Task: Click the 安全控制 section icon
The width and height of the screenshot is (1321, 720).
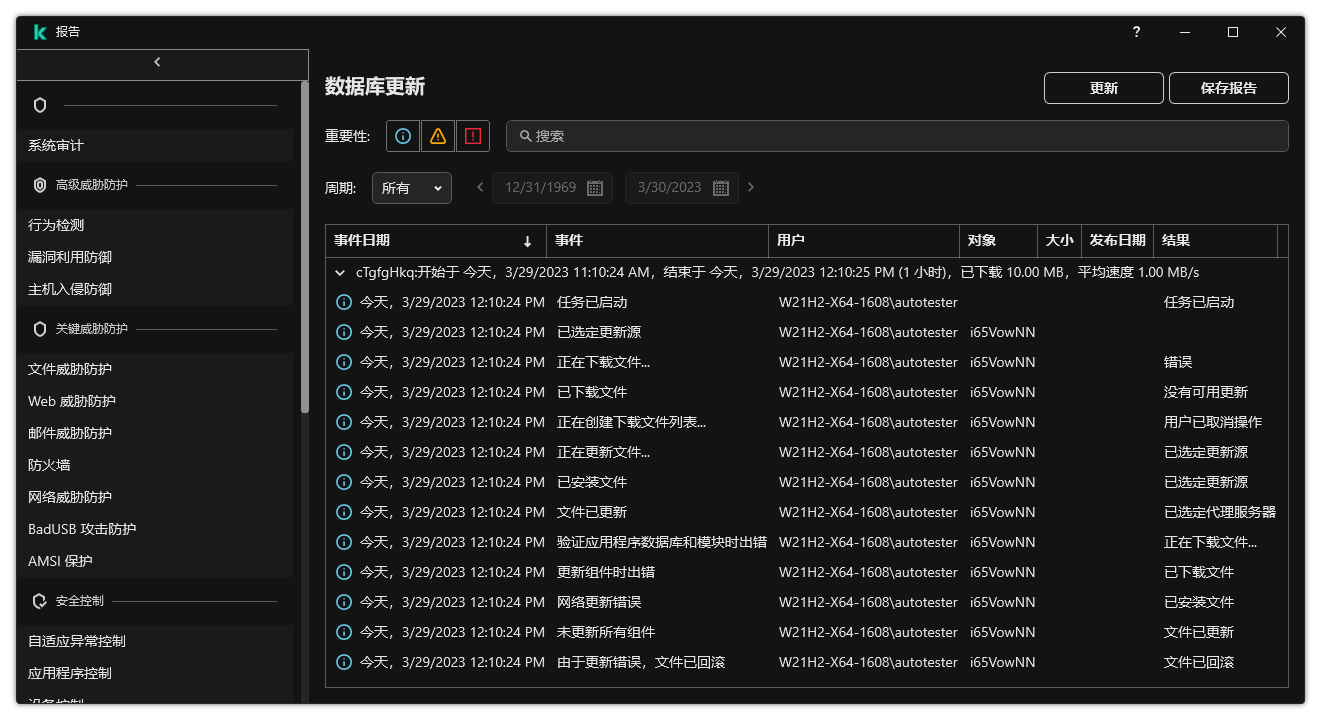Action: pyautogui.click(x=39, y=600)
